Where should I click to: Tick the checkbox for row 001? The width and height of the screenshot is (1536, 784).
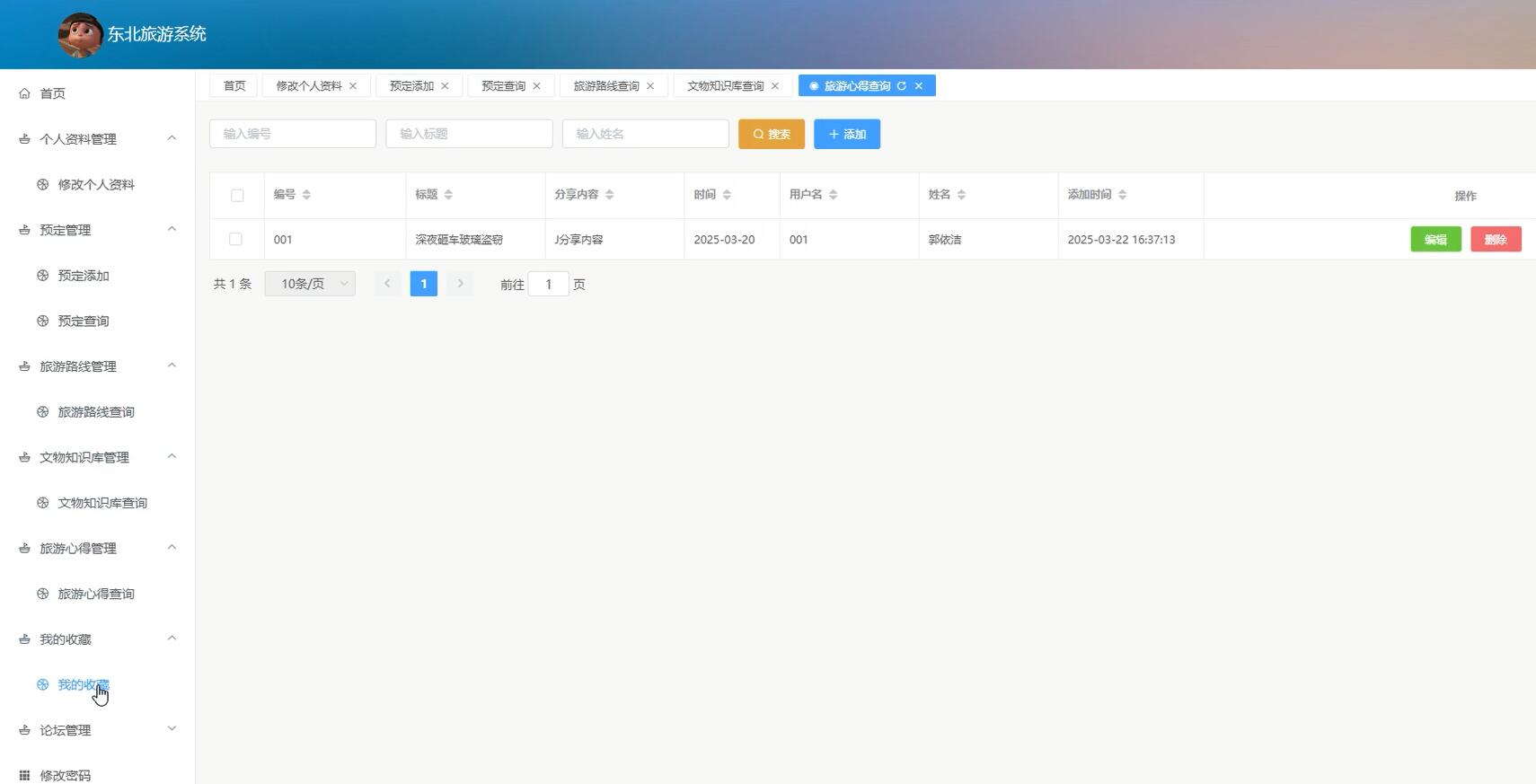(235, 239)
